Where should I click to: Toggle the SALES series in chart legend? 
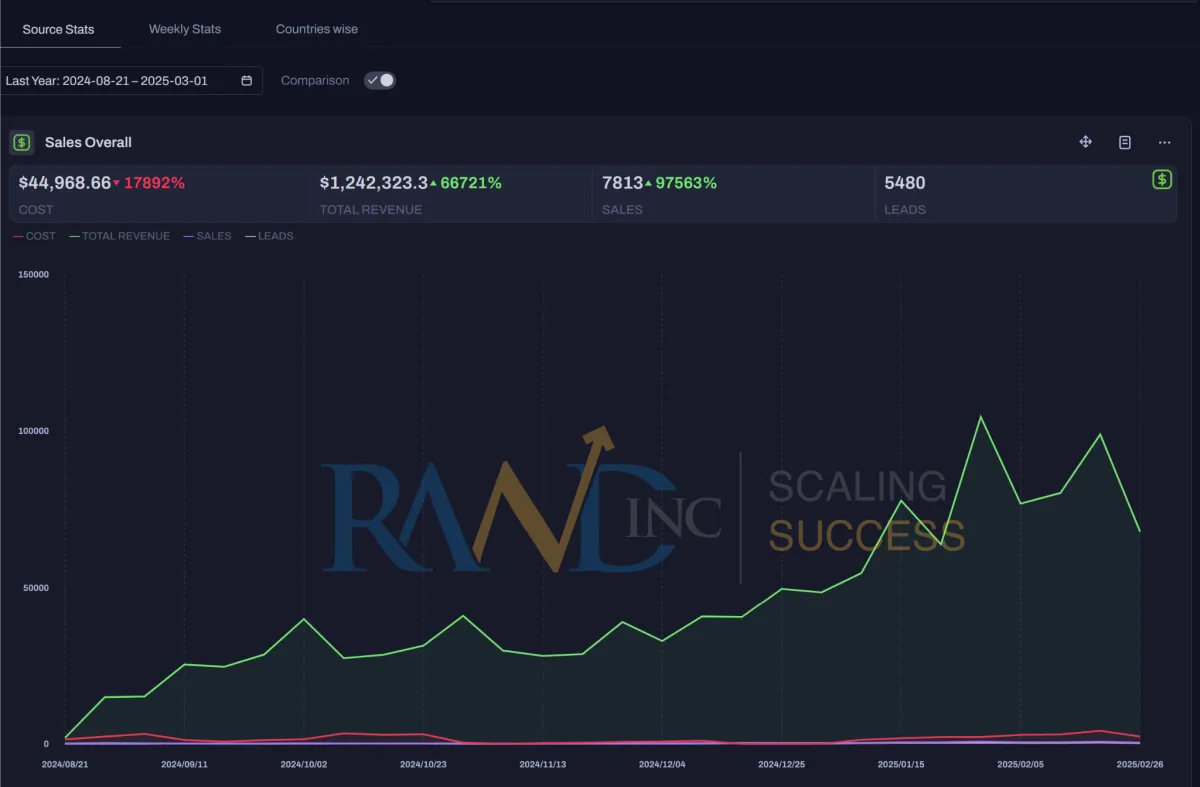tap(207, 236)
